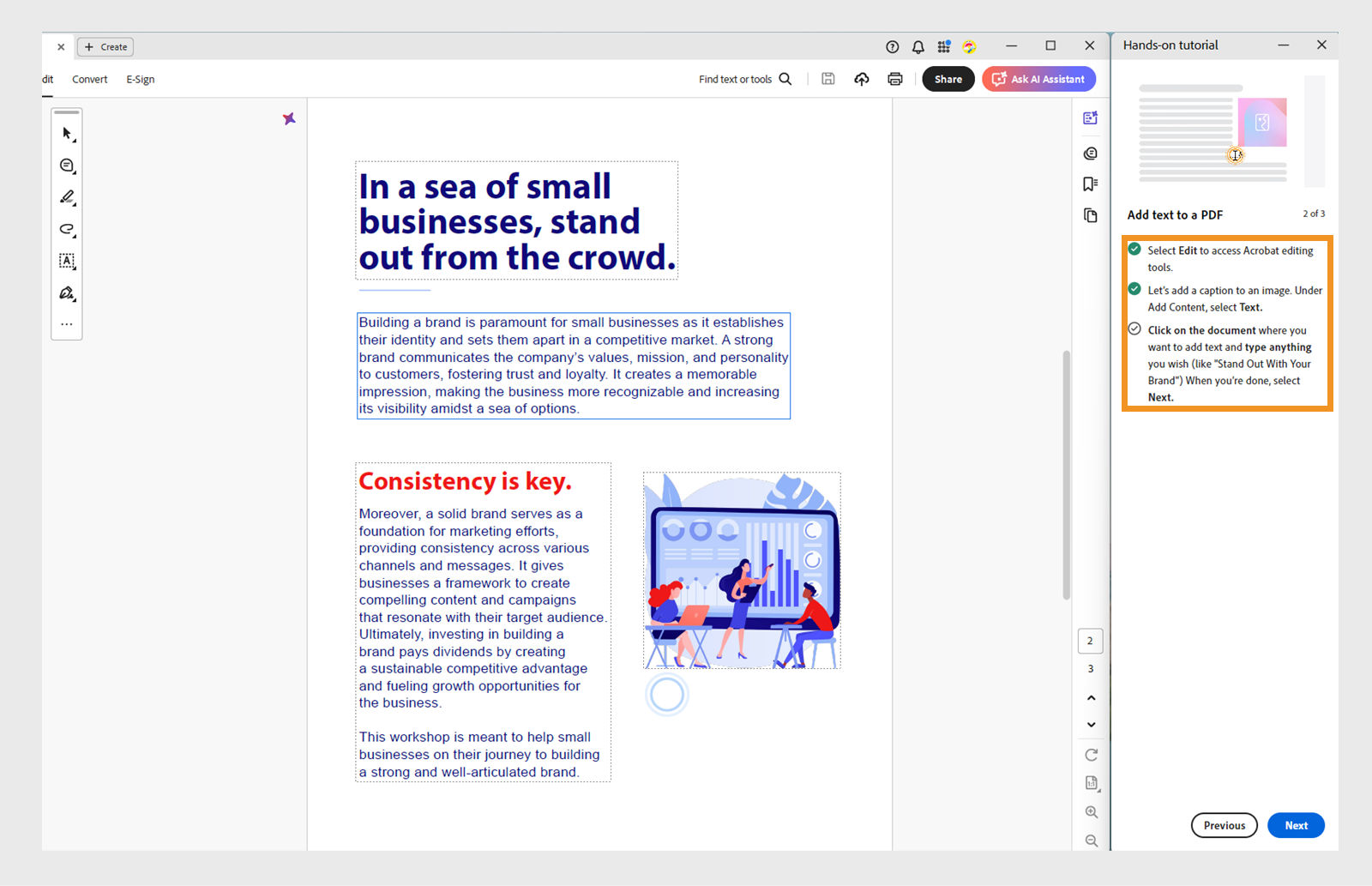1372x886 pixels.
Task: Open the E-Sign menu
Action: point(141,79)
